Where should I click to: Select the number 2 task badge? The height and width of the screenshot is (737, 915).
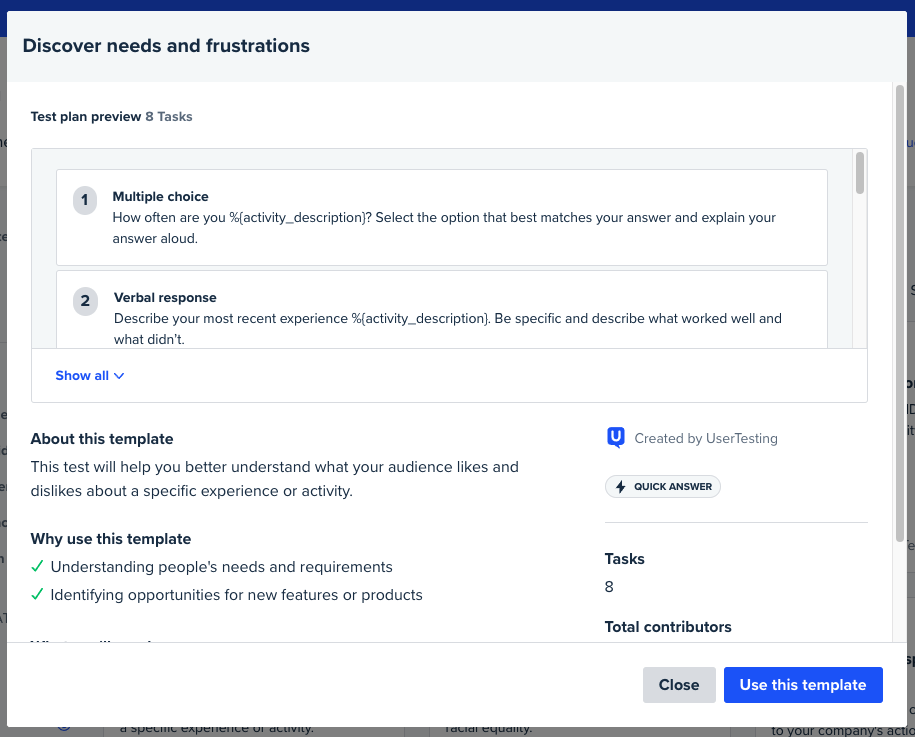click(85, 300)
